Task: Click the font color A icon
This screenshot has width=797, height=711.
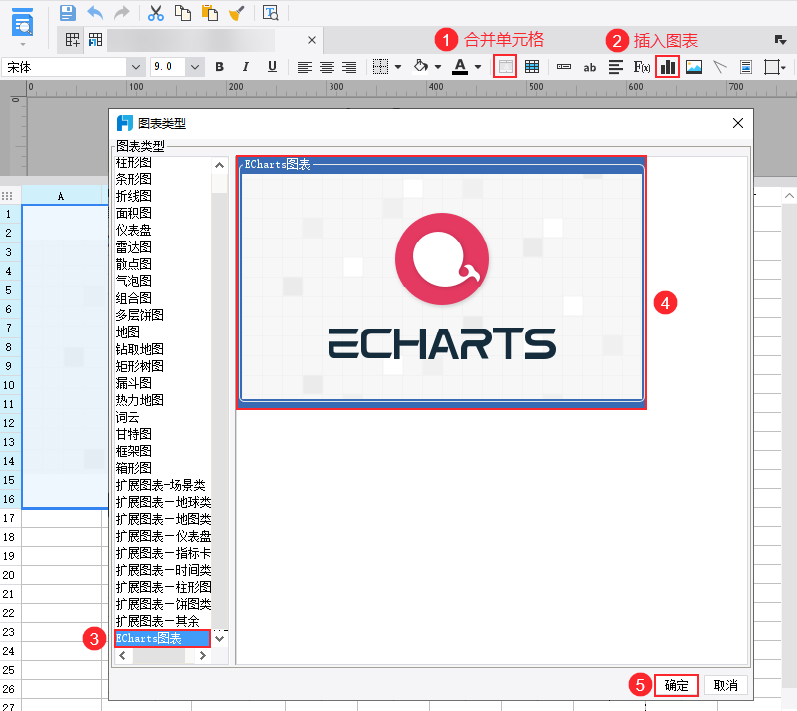Action: point(460,67)
